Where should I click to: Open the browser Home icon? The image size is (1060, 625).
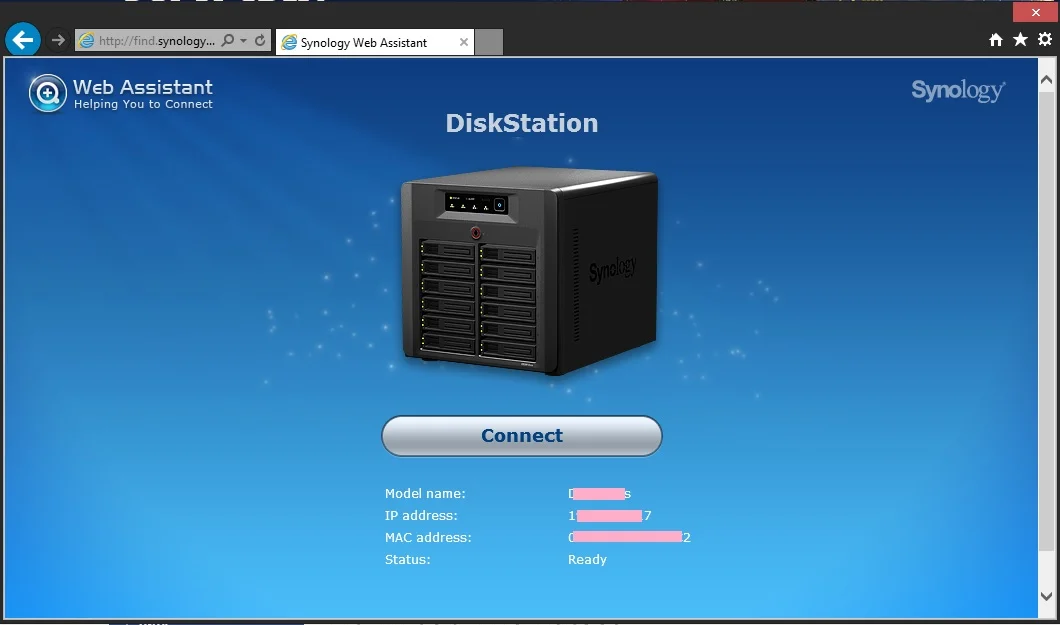click(996, 40)
